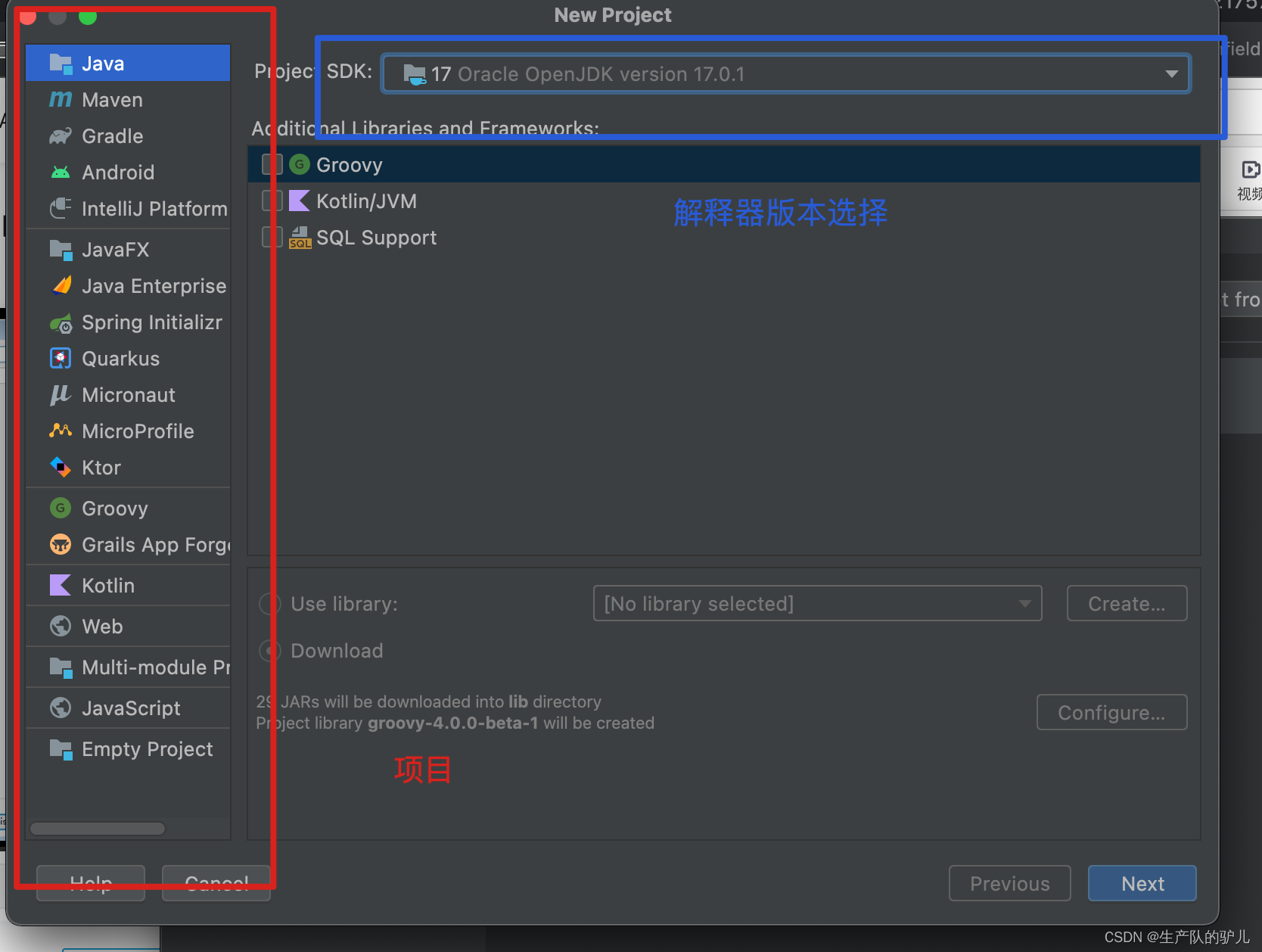Screen dimensions: 1262x952
Task: Click the Micronaut mu icon
Action: pos(61,394)
